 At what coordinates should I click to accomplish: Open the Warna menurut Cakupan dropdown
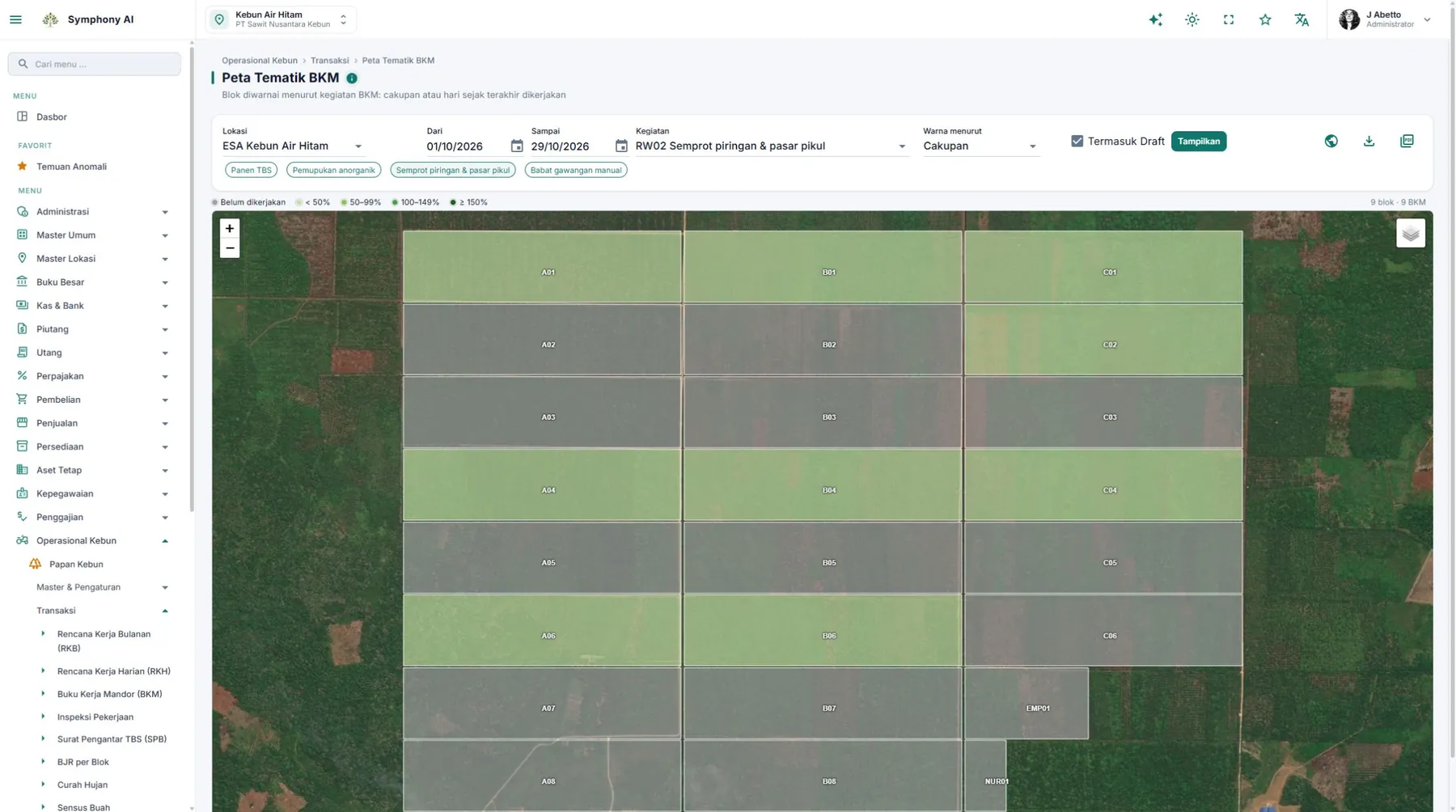[980, 146]
